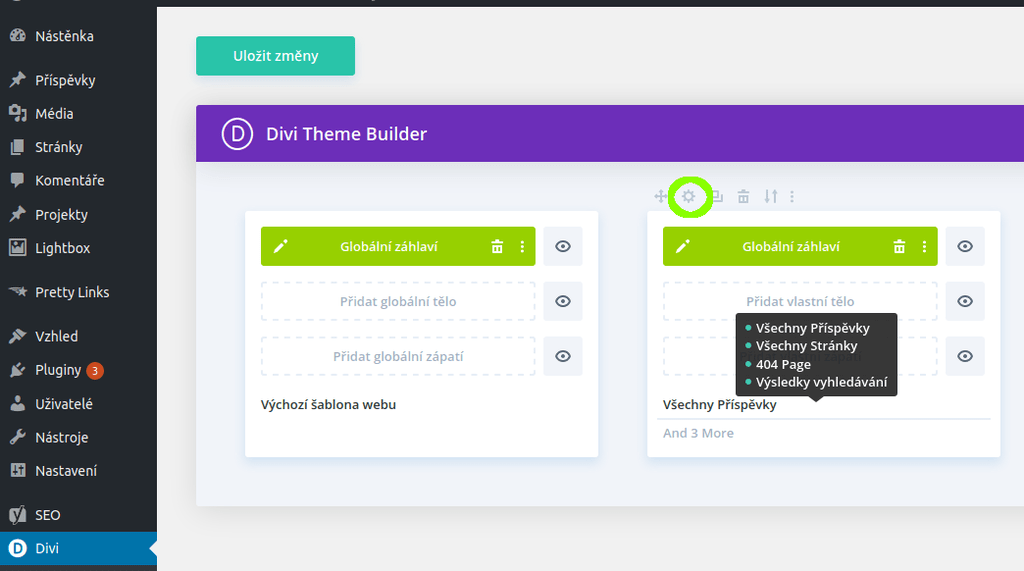Click the And 3 More text
The image size is (1024, 571).
[698, 433]
